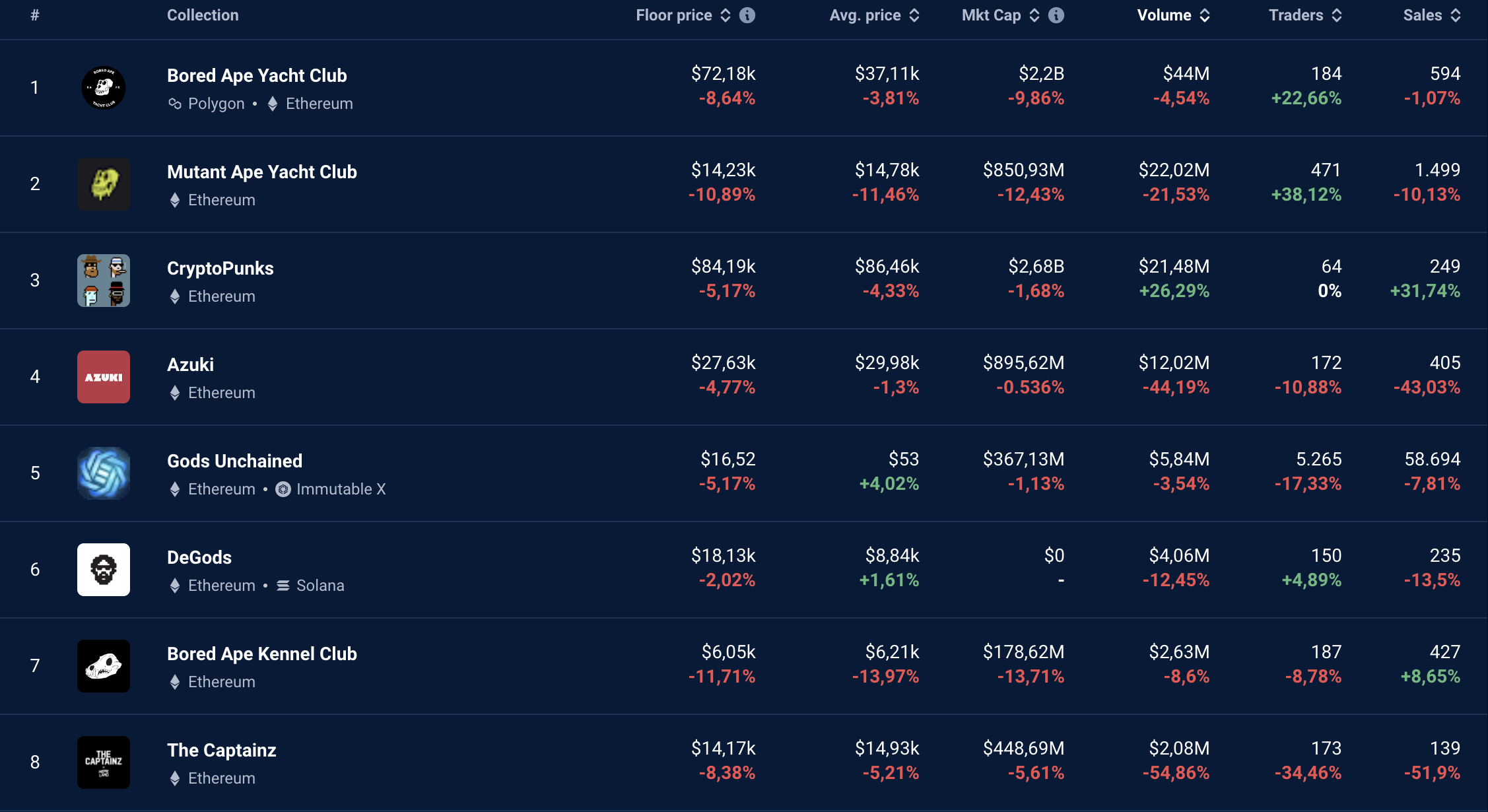Click the red Azuki logo

pos(104,377)
